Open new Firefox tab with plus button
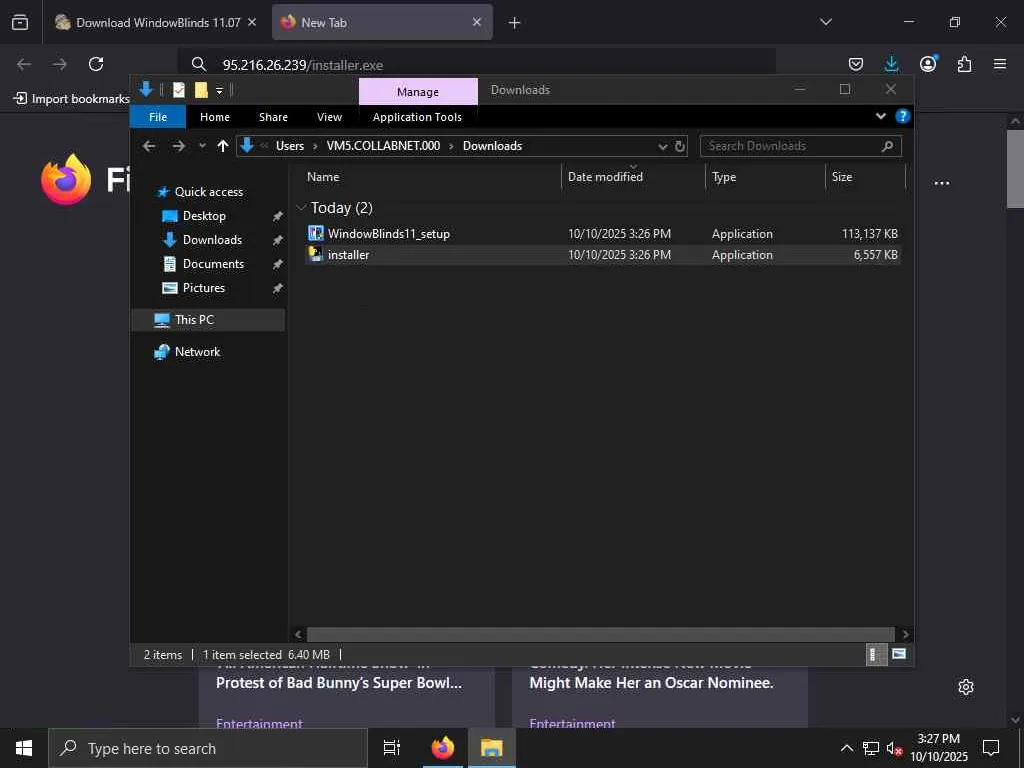 point(515,23)
